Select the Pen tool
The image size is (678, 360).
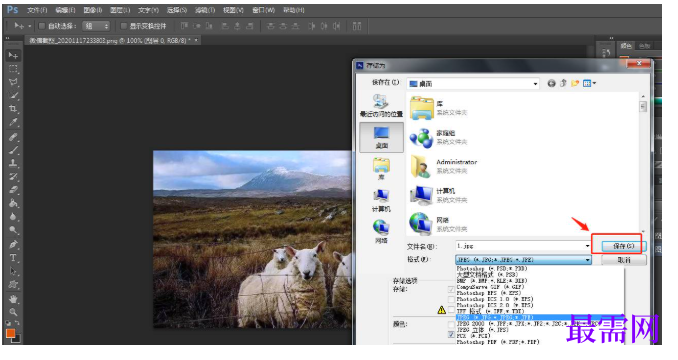pyautogui.click(x=13, y=244)
